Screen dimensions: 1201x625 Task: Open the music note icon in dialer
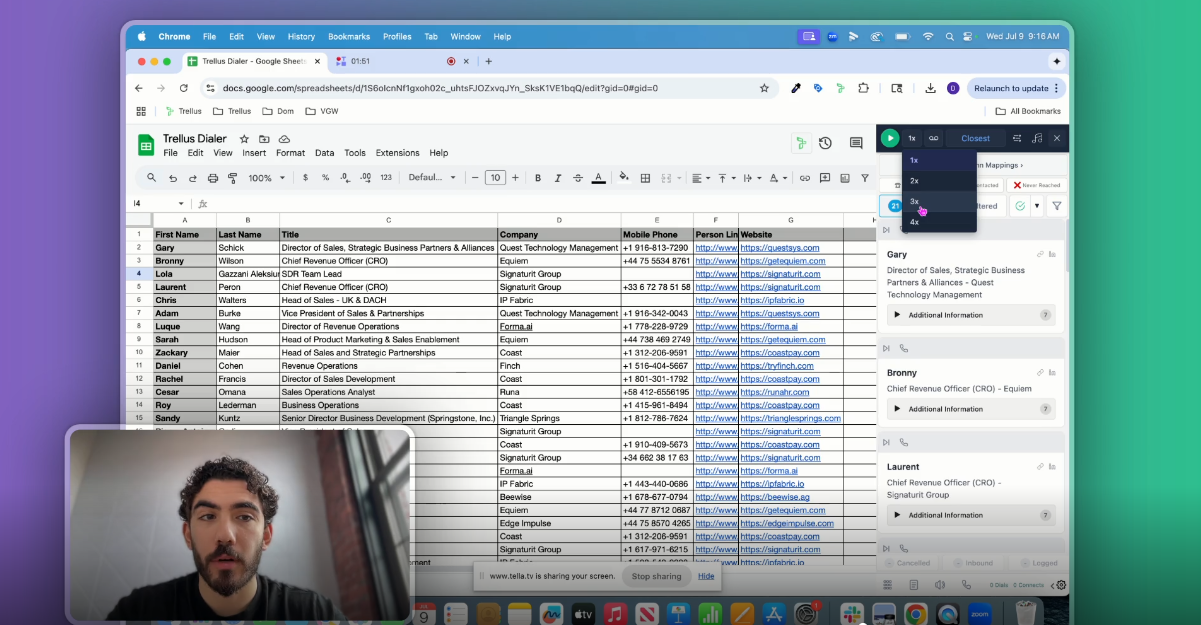pyautogui.click(x=1037, y=138)
